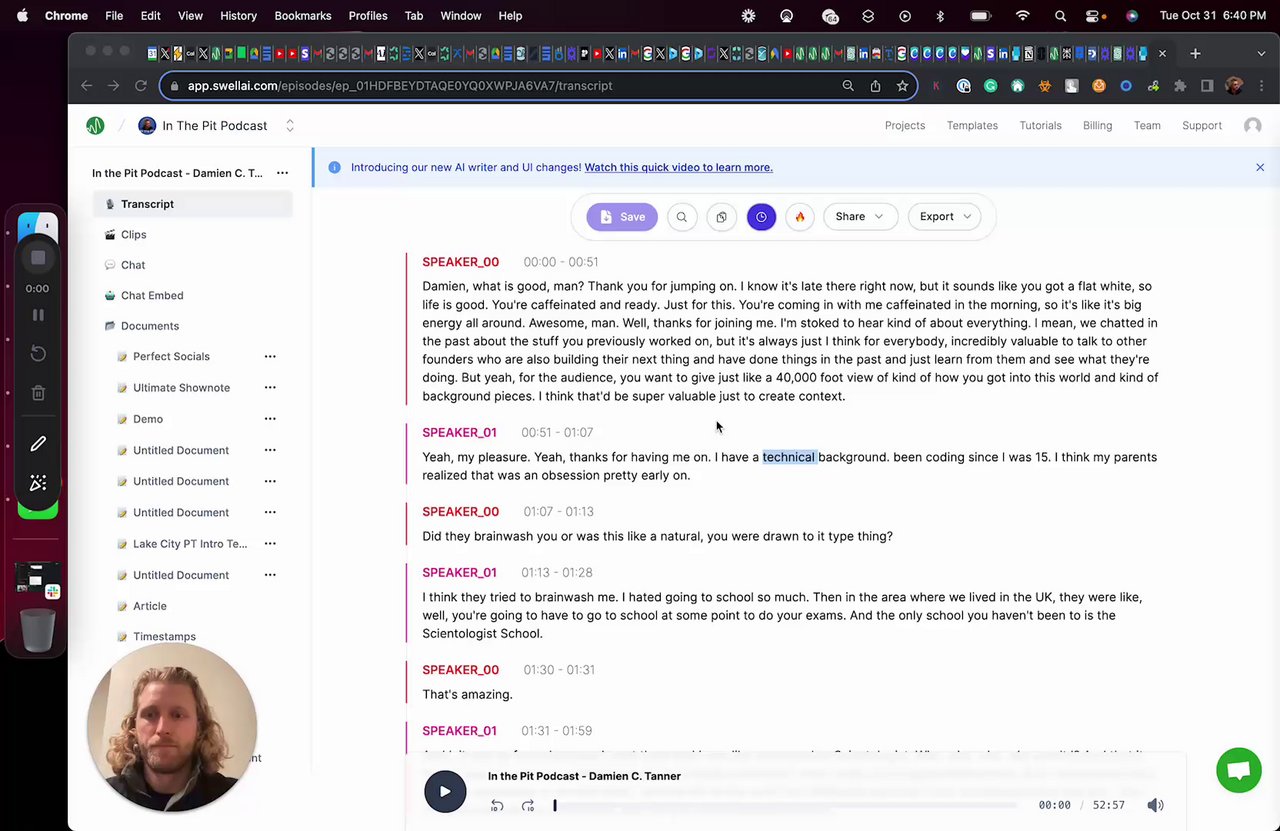Viewport: 1280px width, 831px height.
Task: Open the Demo document
Action: tap(148, 419)
